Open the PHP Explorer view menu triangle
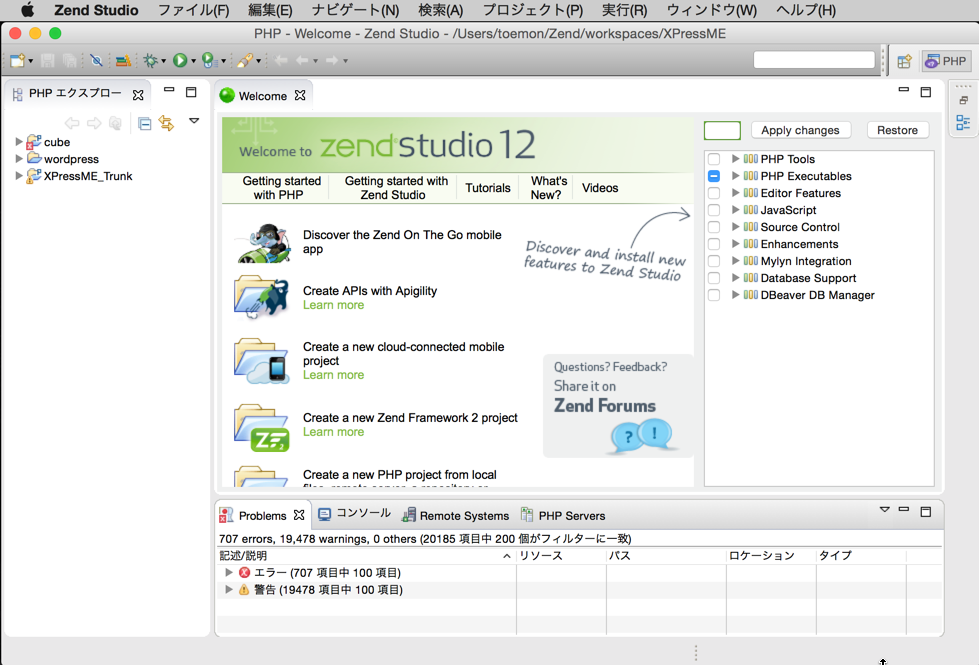 tap(194, 121)
